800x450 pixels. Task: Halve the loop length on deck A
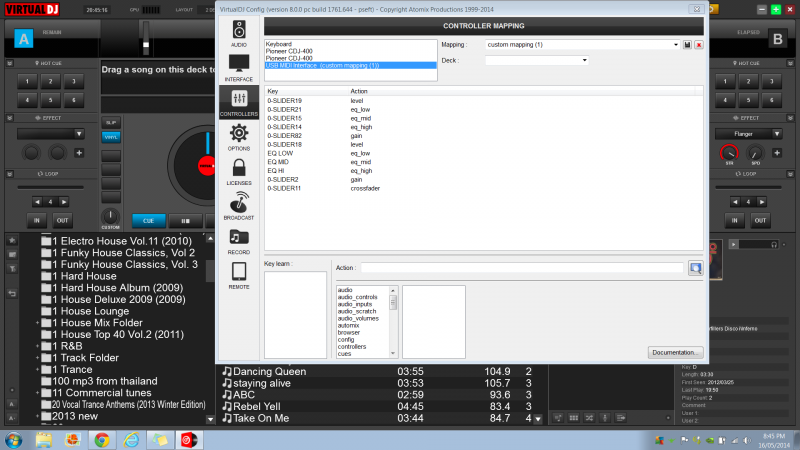[37, 202]
